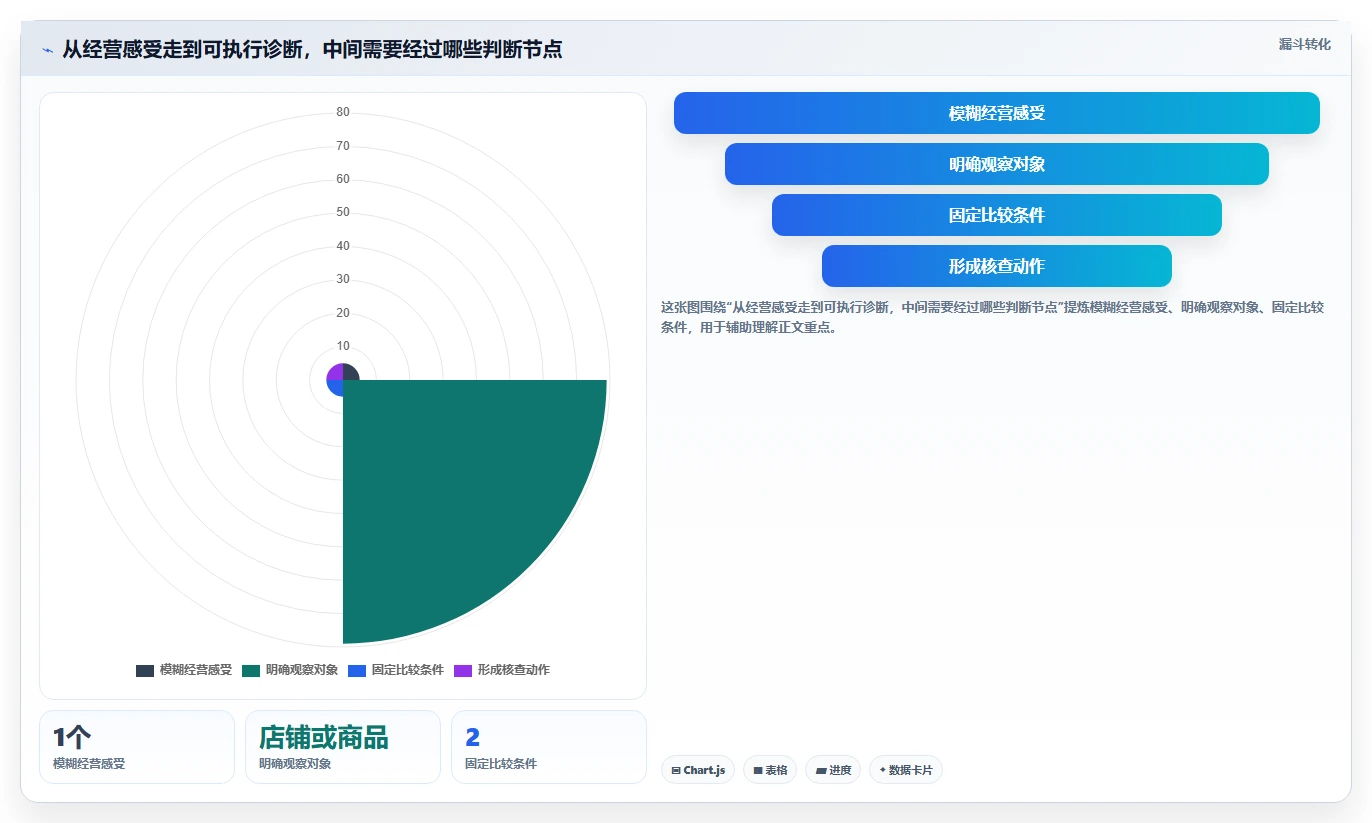Click the small blue segment at chart center
Screen dimensions: 1372x823
click(335, 387)
